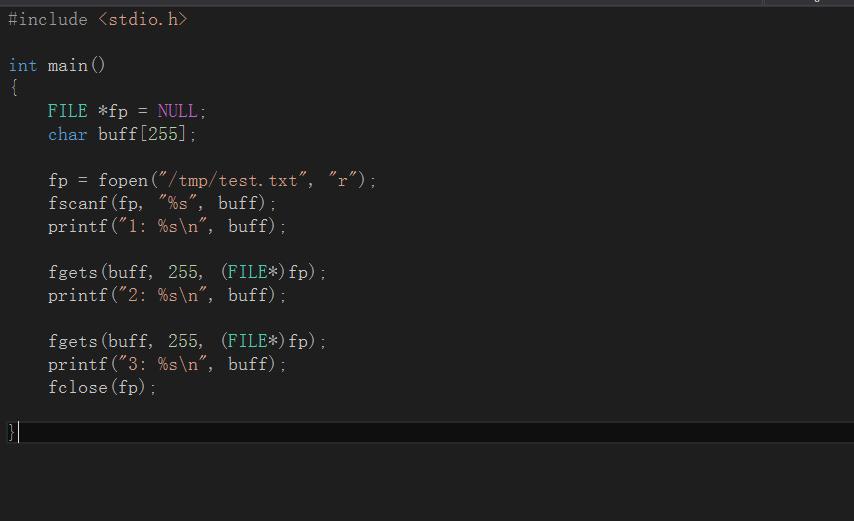Click the int keyword before main
The height and width of the screenshot is (521, 854).
[23, 65]
